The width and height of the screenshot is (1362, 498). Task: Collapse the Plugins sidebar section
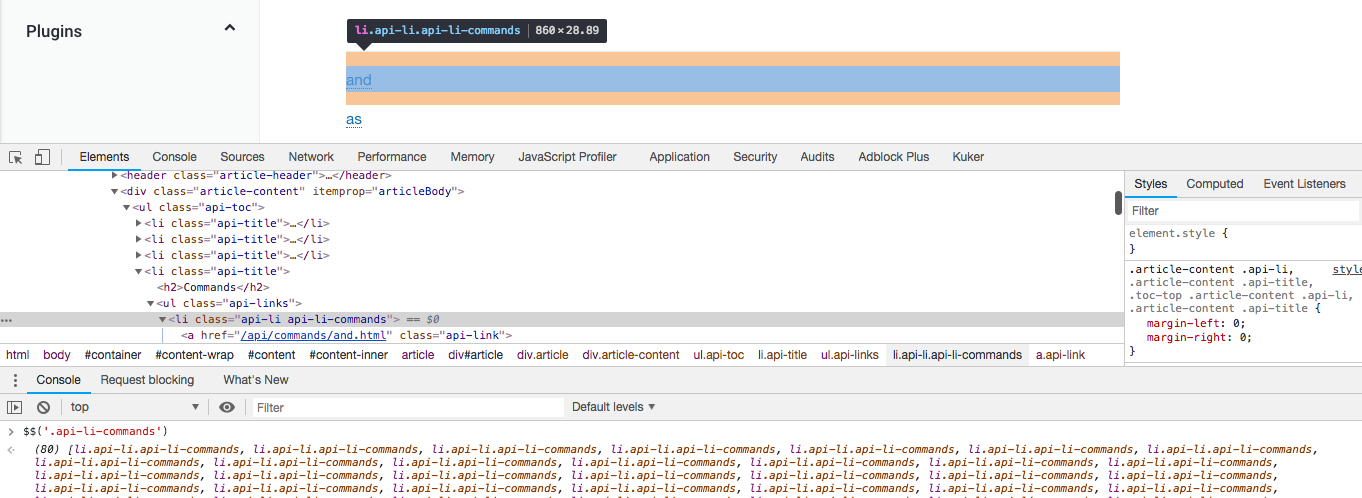[230, 28]
